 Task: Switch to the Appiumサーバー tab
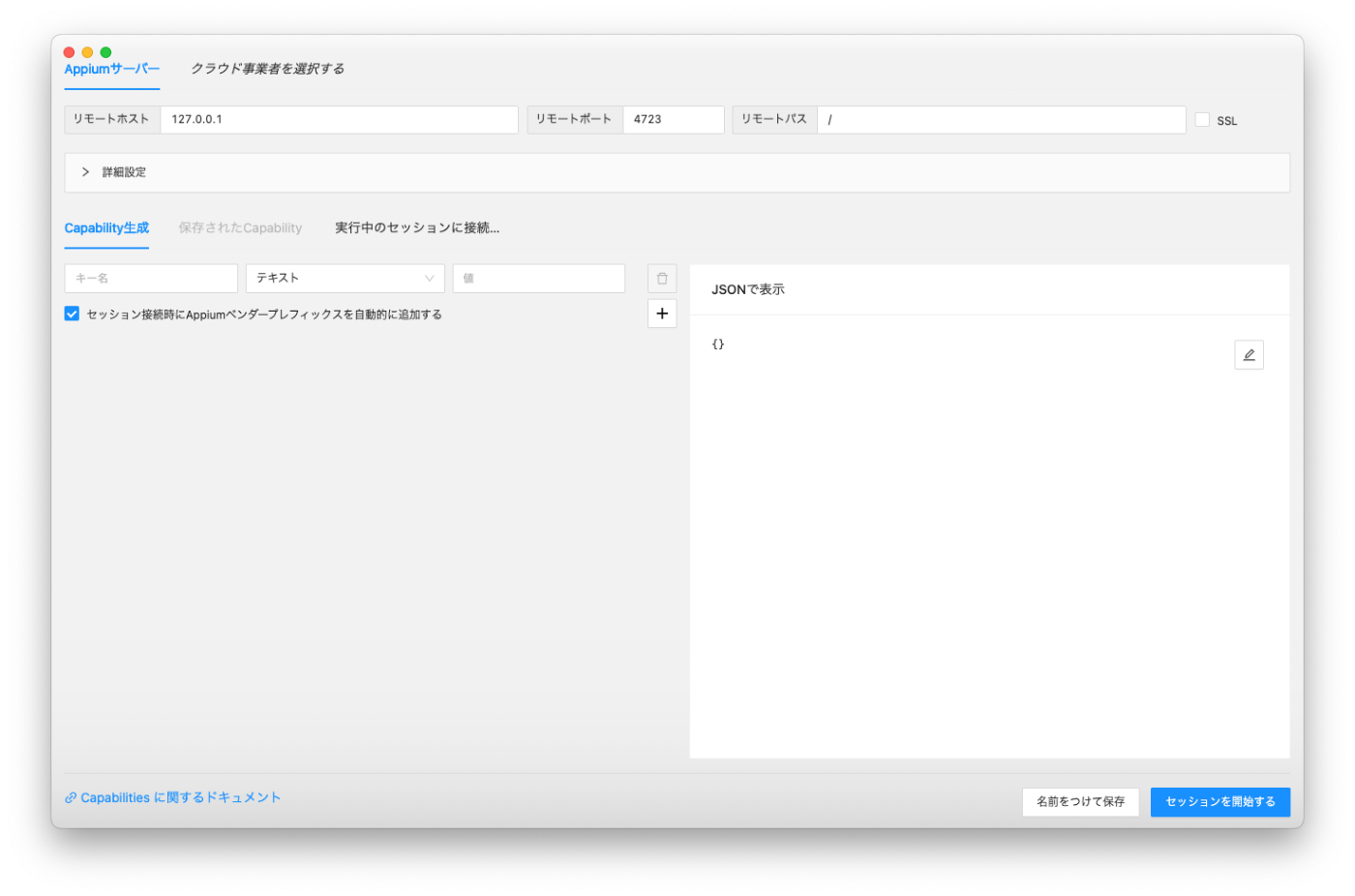[x=111, y=70]
